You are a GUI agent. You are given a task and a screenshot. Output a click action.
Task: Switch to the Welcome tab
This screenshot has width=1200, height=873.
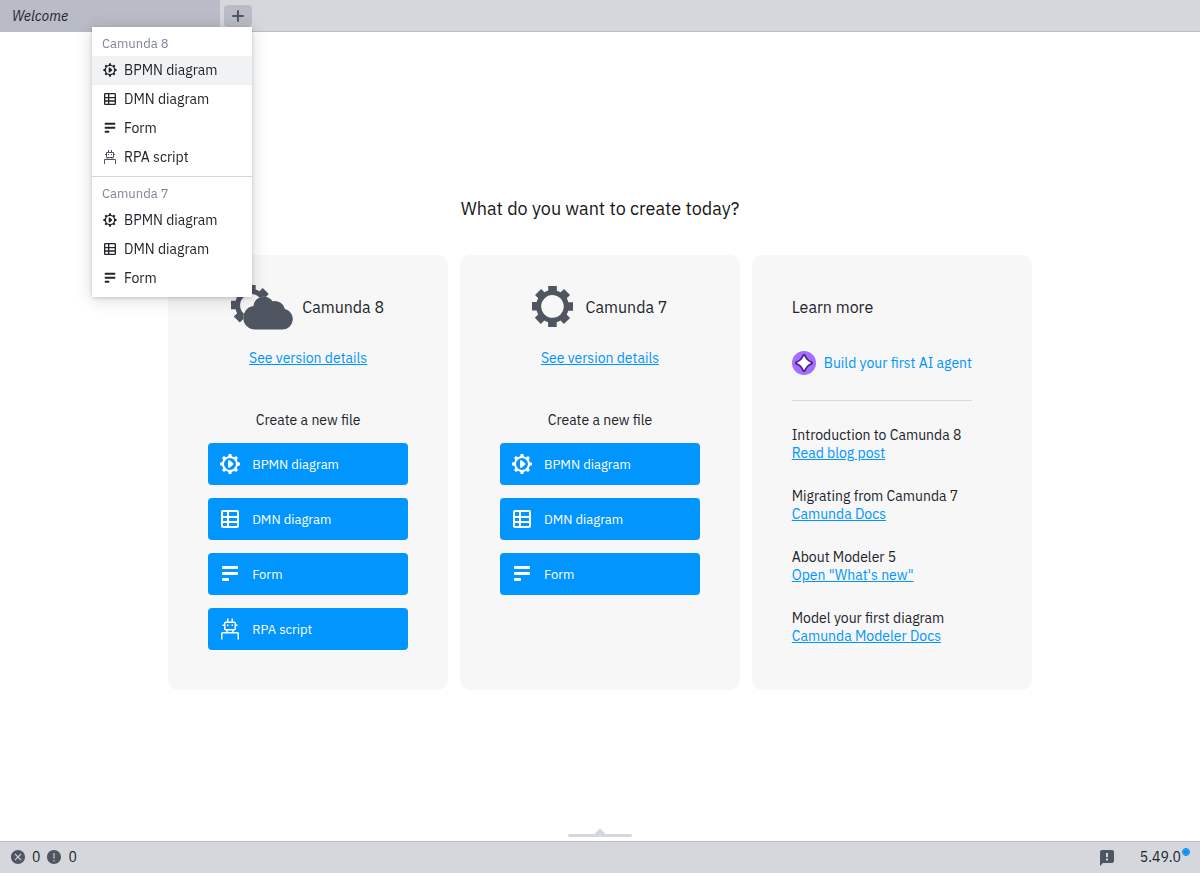click(109, 16)
